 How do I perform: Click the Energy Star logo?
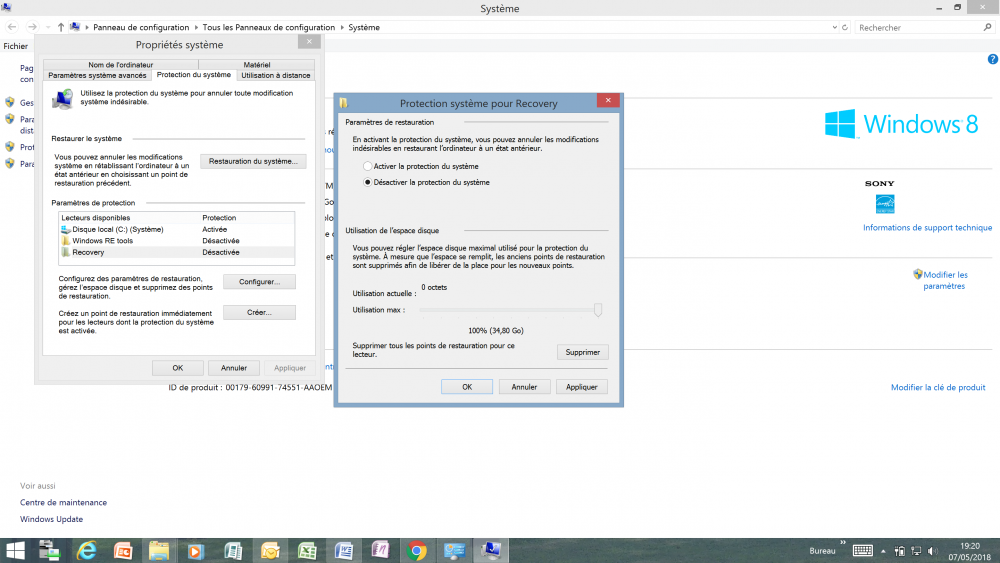click(885, 204)
